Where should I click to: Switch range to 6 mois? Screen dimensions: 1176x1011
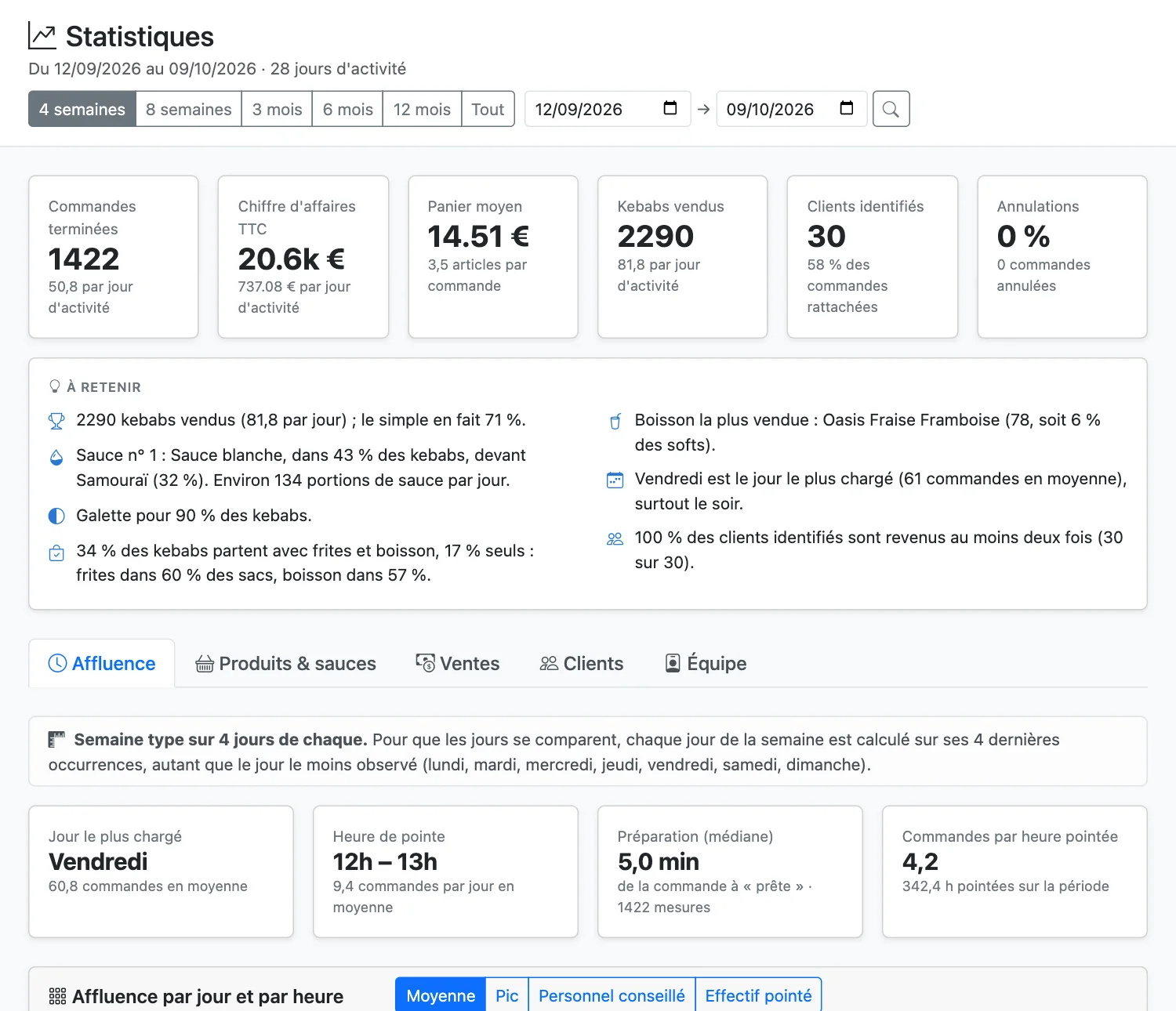(348, 109)
